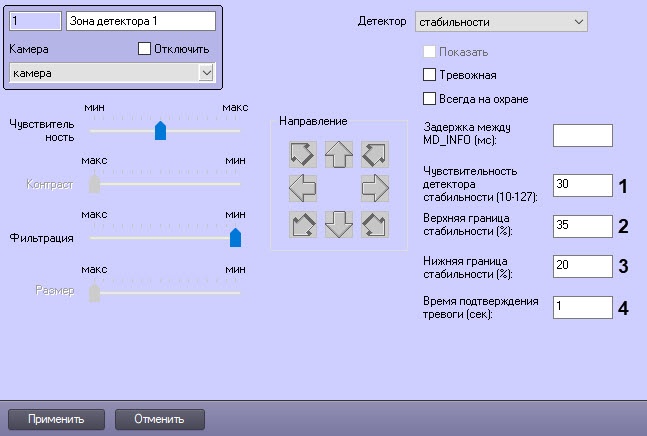Select the down direction arrow

coord(339,224)
